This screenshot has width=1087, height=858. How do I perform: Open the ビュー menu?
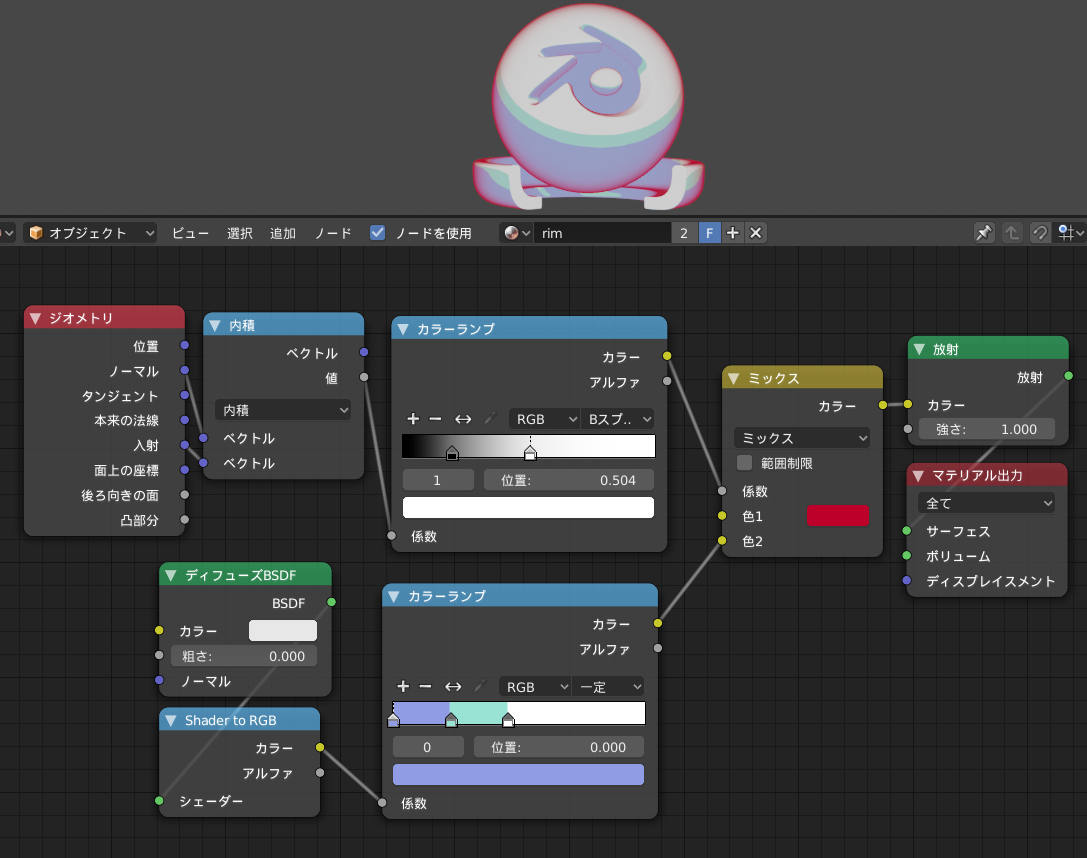pyautogui.click(x=190, y=233)
